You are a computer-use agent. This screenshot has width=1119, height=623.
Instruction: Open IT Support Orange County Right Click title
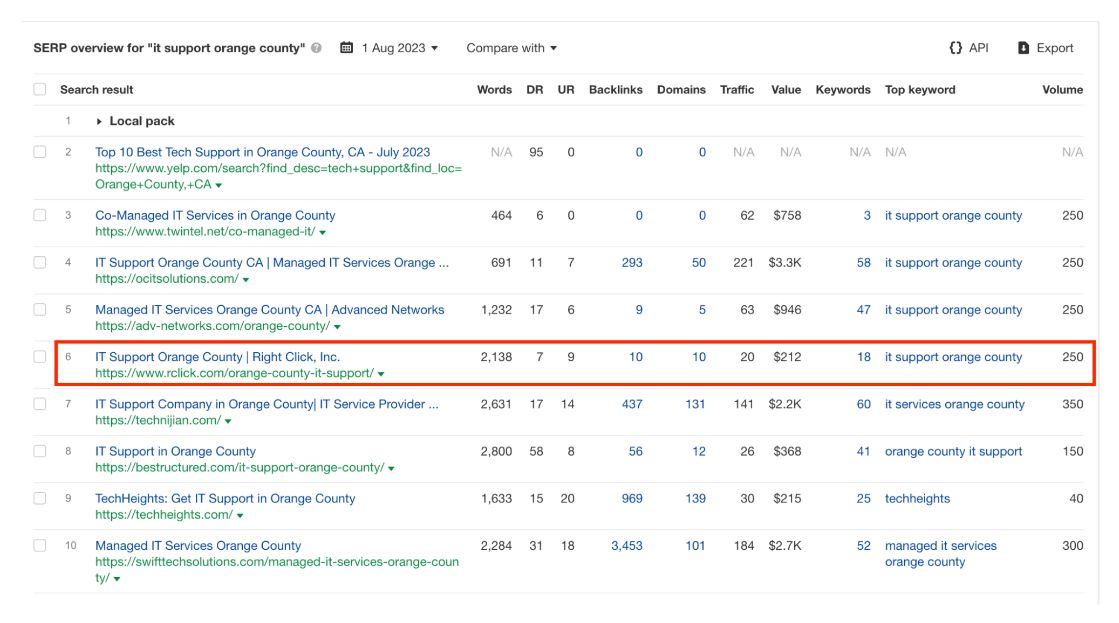coord(217,357)
